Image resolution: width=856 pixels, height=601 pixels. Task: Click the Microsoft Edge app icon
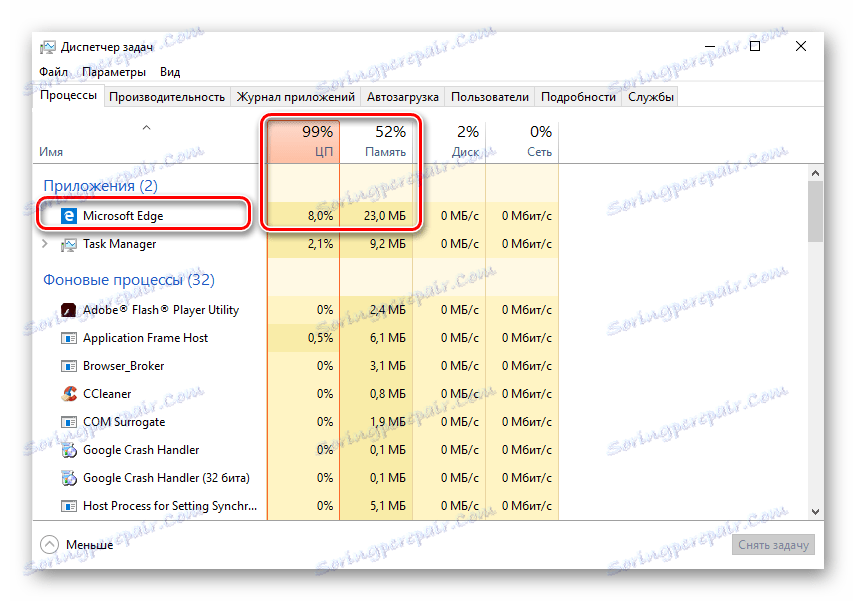(x=68, y=216)
